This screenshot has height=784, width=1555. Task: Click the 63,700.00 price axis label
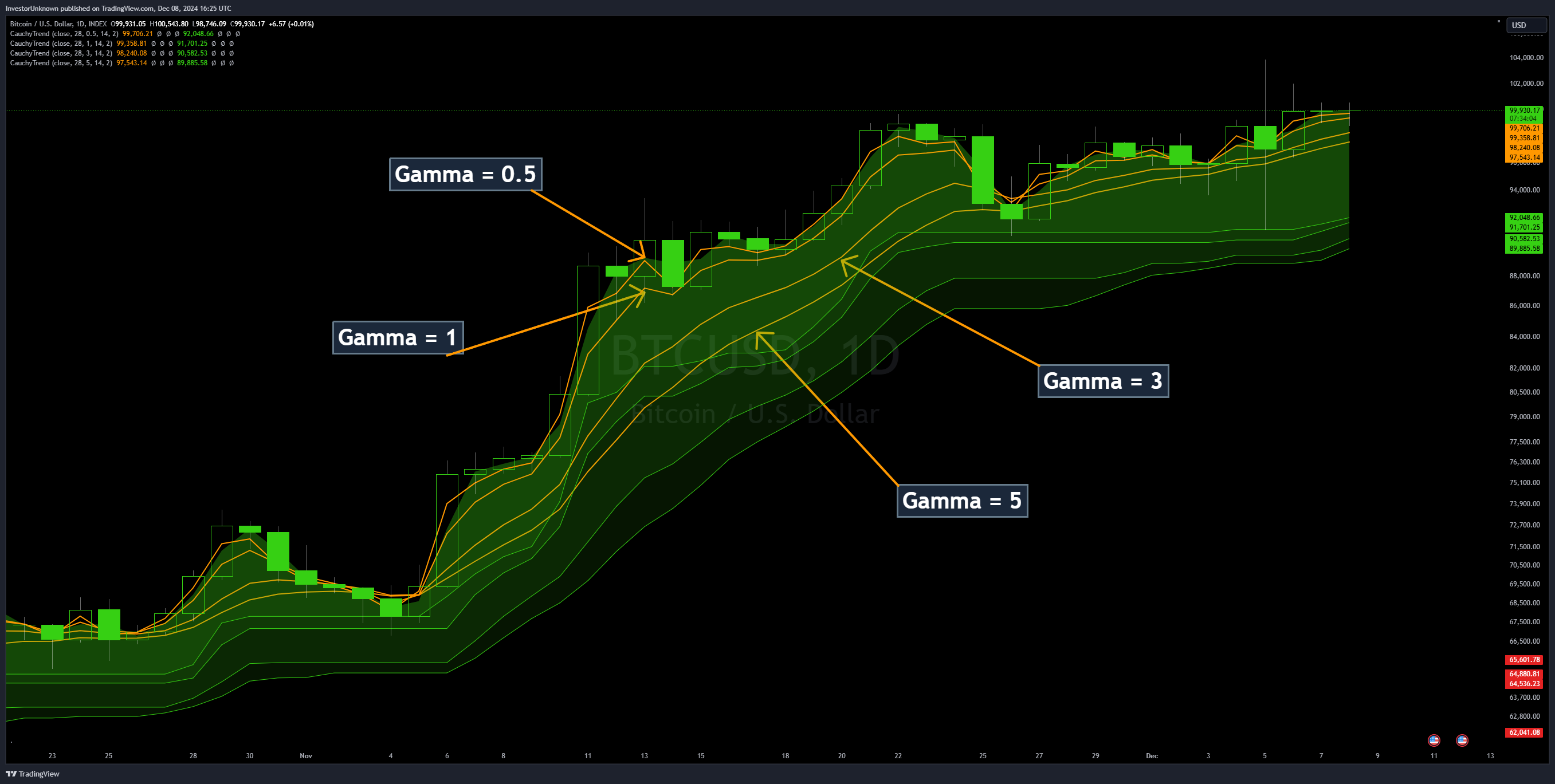pos(1524,698)
